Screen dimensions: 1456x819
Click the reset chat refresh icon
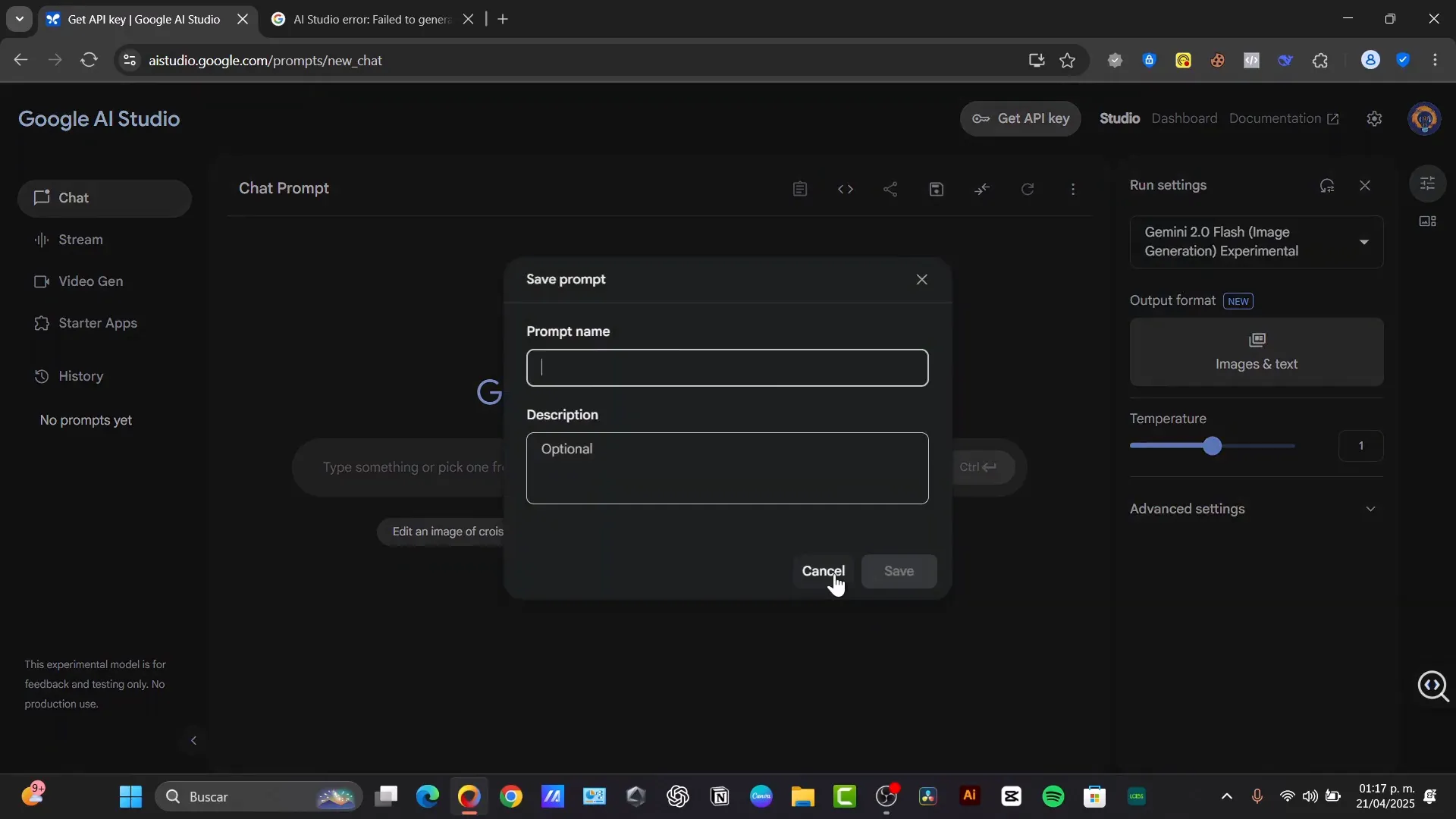coord(1028,189)
